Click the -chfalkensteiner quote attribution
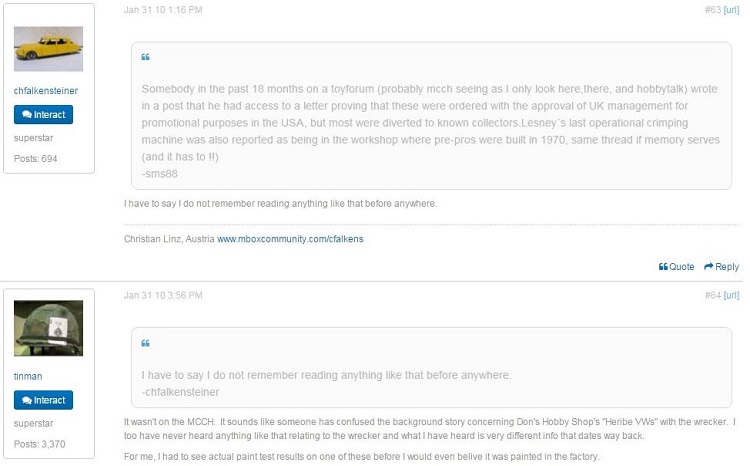 pos(180,392)
